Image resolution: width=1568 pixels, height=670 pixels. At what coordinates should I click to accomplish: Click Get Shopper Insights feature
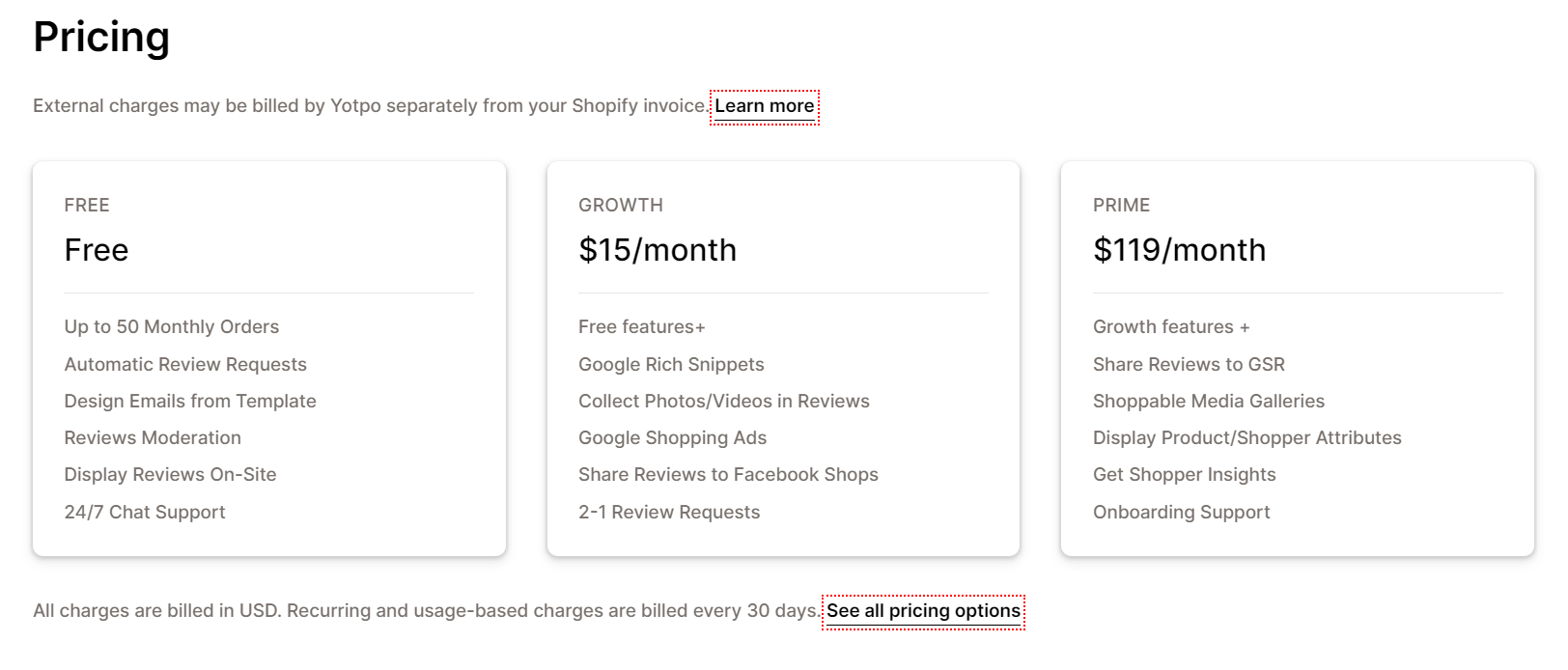[1184, 475]
